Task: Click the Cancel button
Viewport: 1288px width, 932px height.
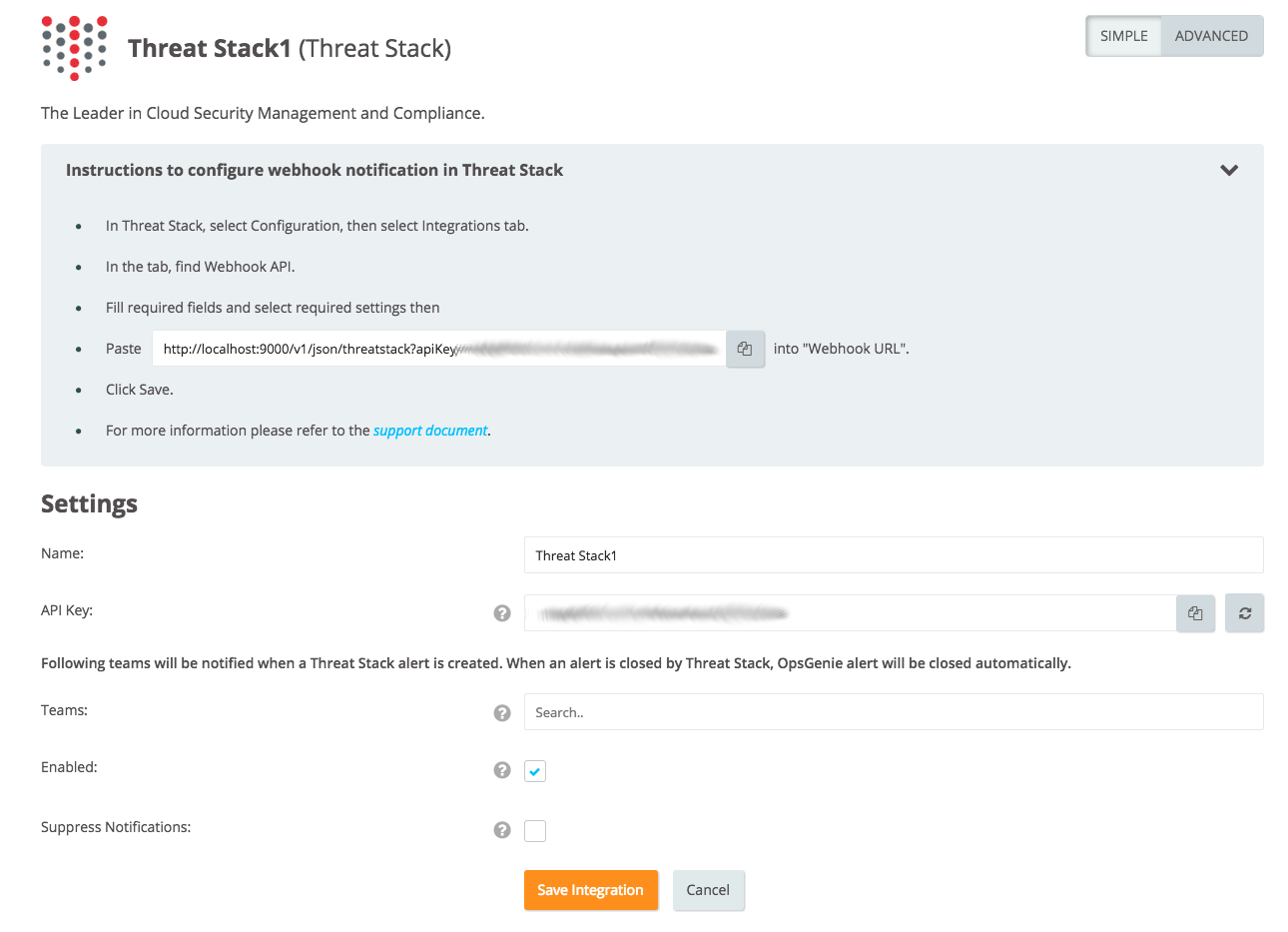Action: coord(708,890)
